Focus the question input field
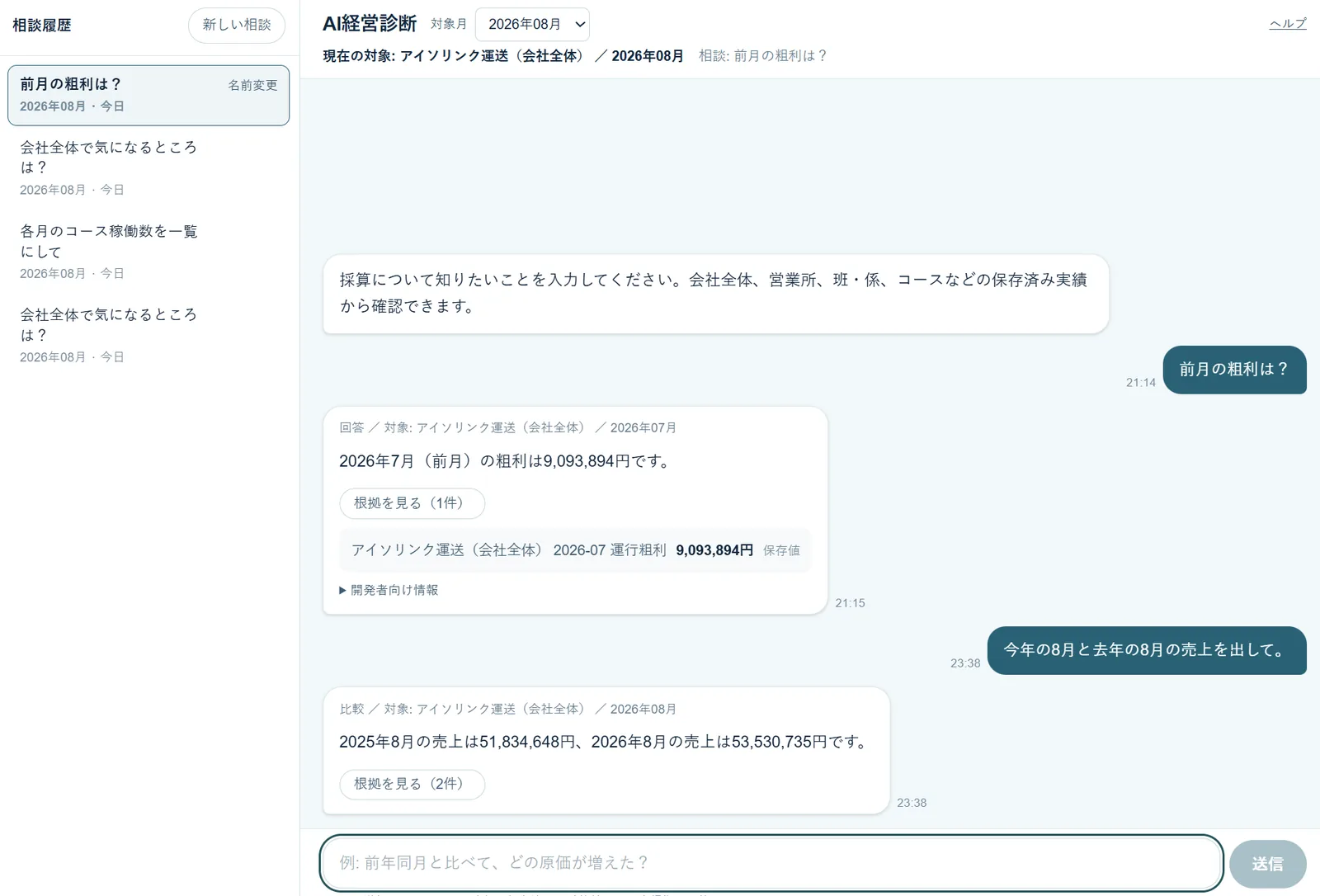 click(771, 863)
